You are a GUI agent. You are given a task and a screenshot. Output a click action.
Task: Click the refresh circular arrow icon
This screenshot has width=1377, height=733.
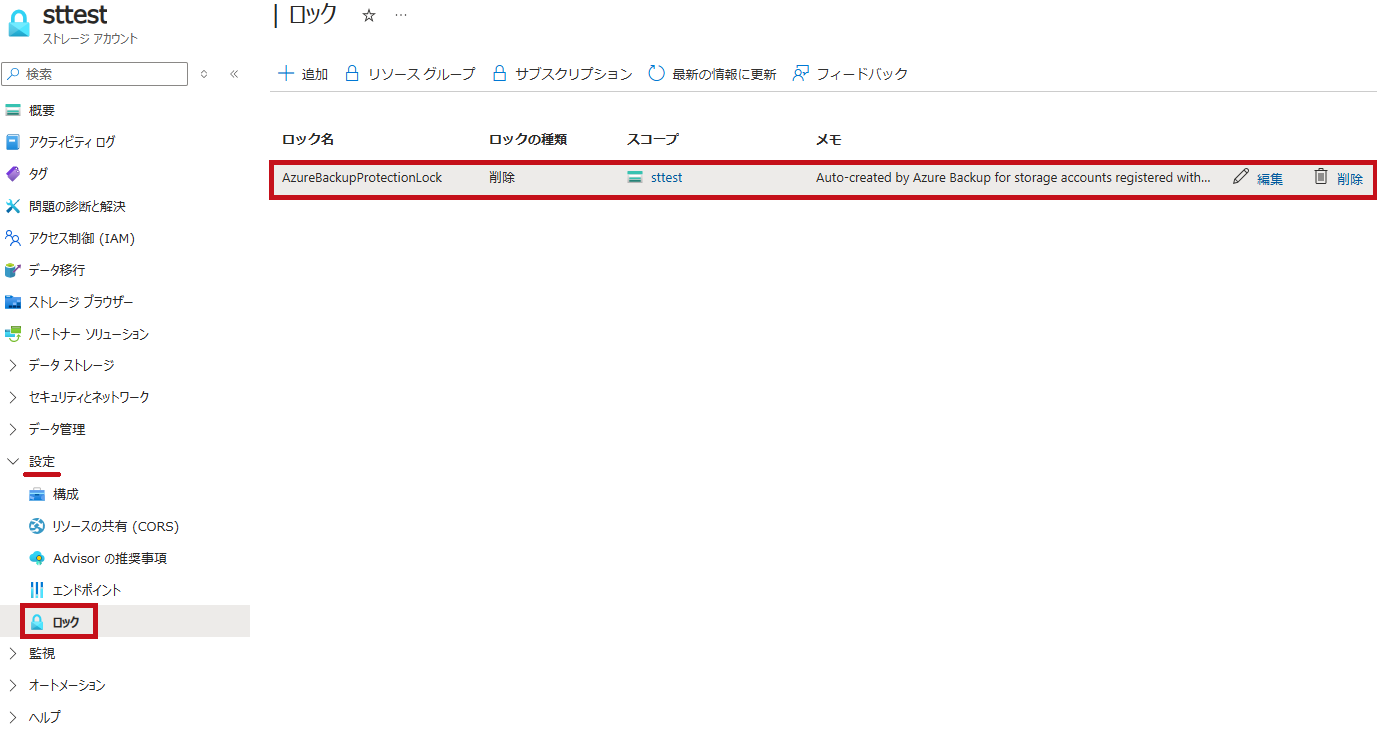click(x=657, y=73)
